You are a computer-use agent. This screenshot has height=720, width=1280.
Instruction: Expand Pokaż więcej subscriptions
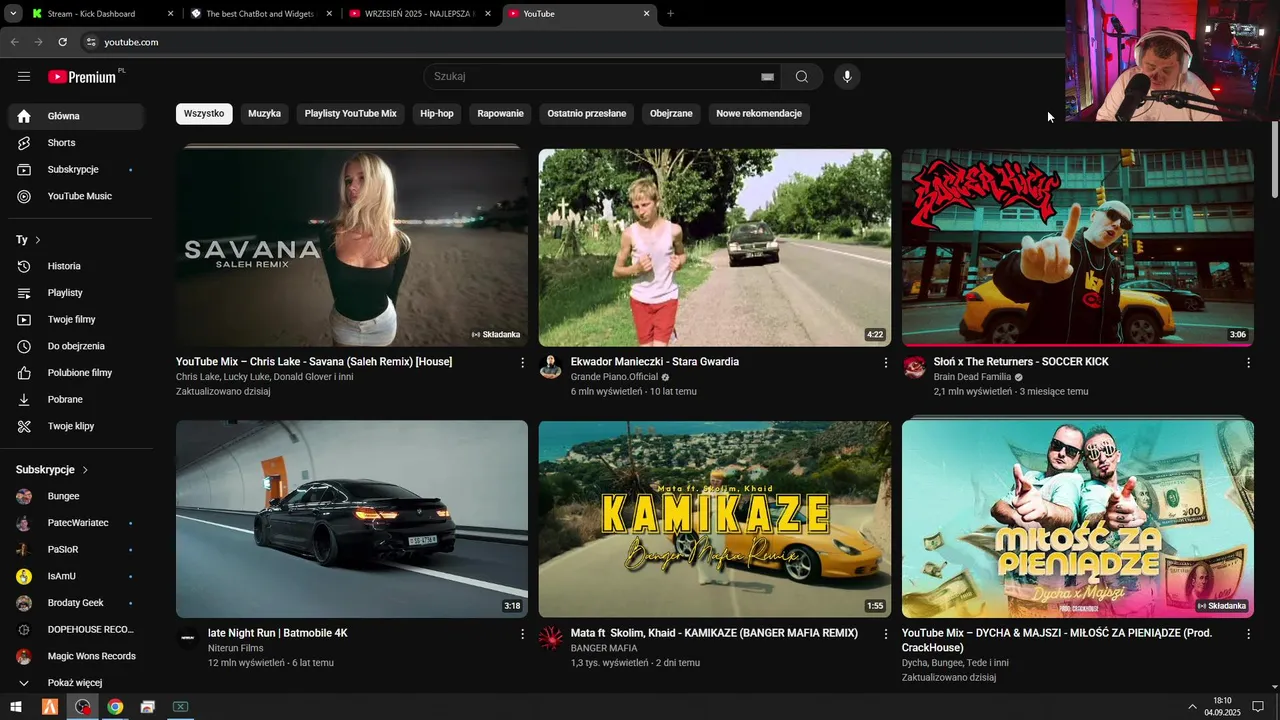pyautogui.click(x=76, y=683)
